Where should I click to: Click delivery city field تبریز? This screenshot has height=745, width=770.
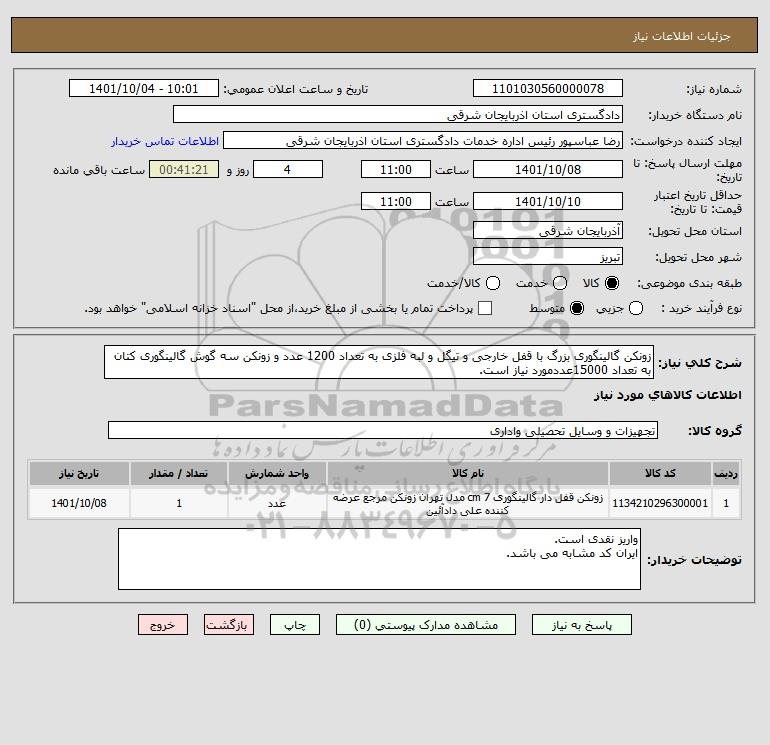coord(548,256)
